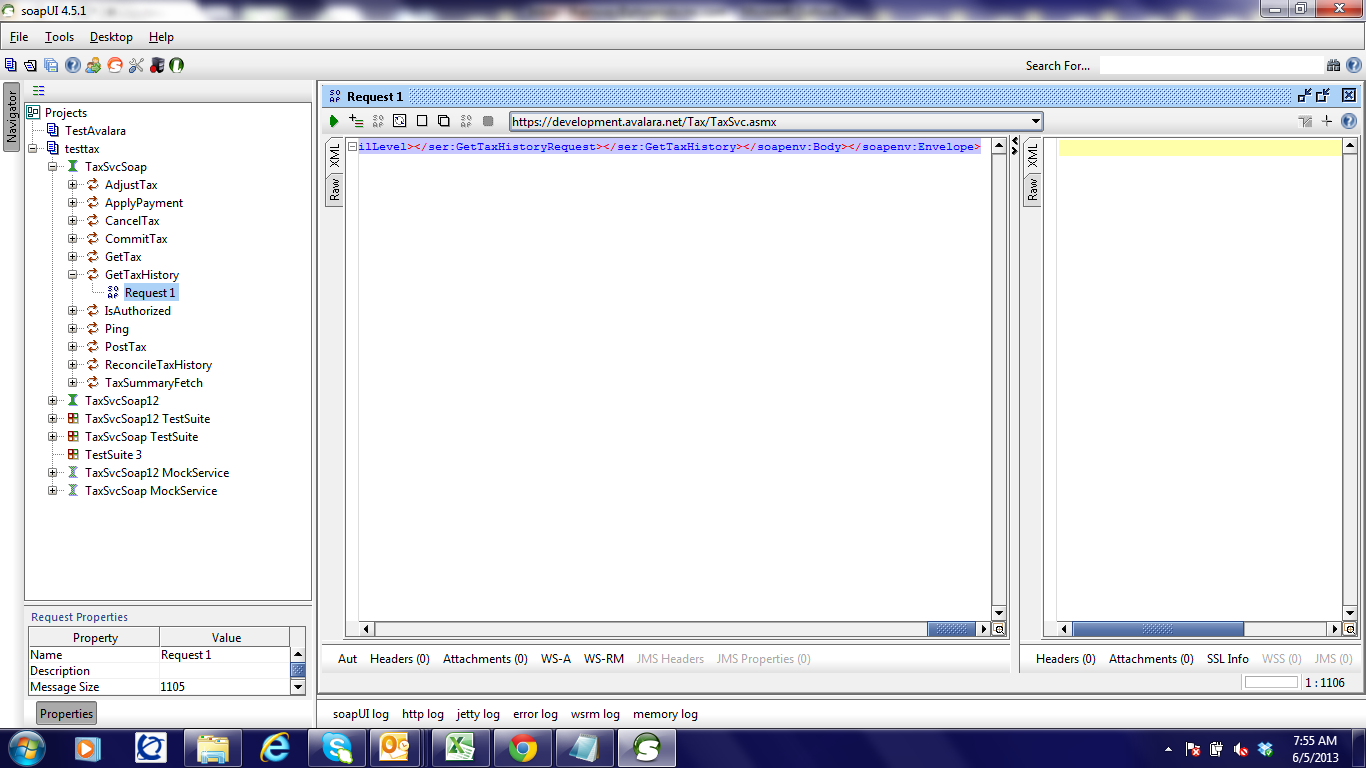The height and width of the screenshot is (768, 1366).
Task: Click the Description value cell
Action: [224, 671]
